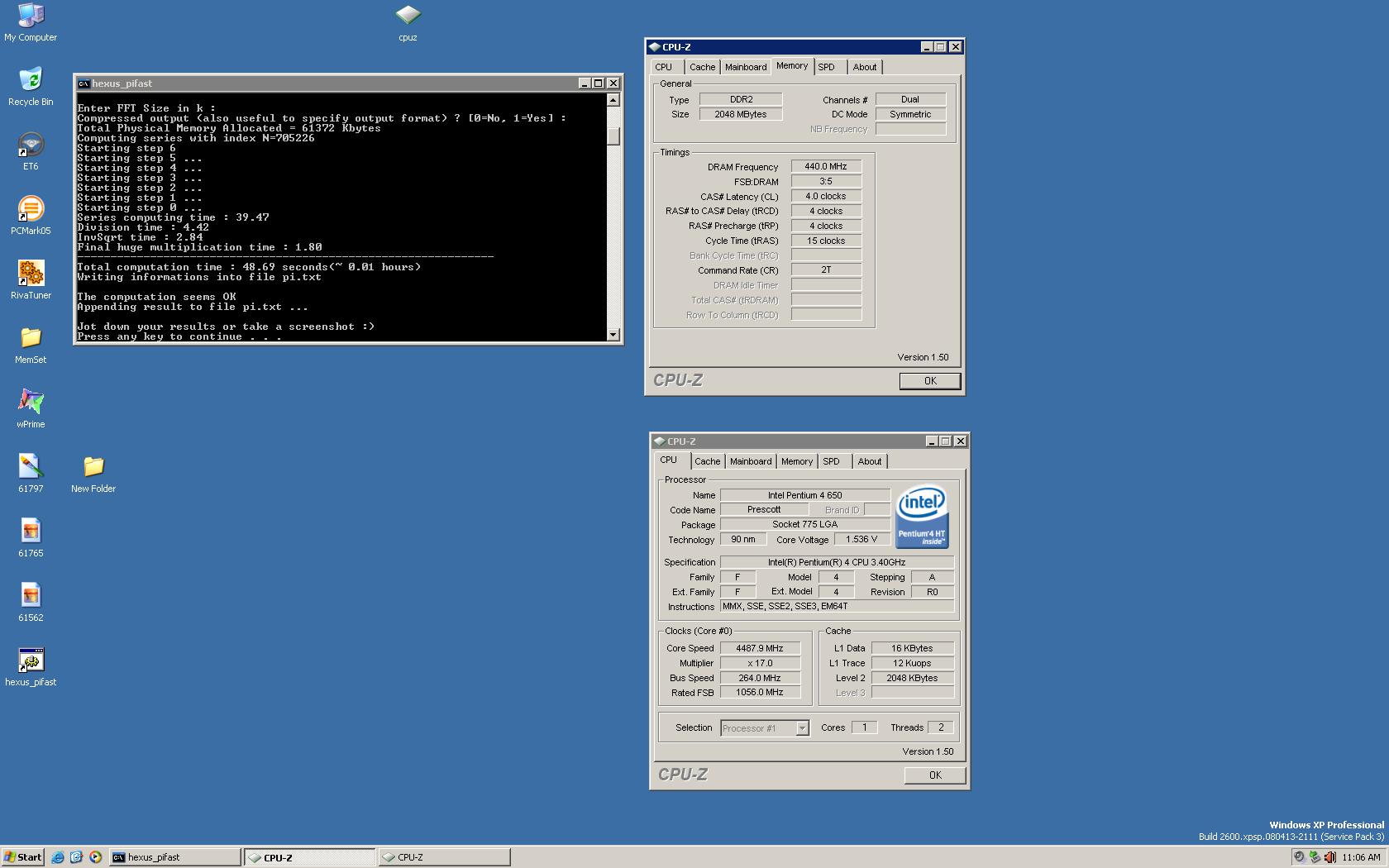This screenshot has width=1389, height=868.
Task: Open CPU tab in upper CPU-Z window
Action: [663, 67]
